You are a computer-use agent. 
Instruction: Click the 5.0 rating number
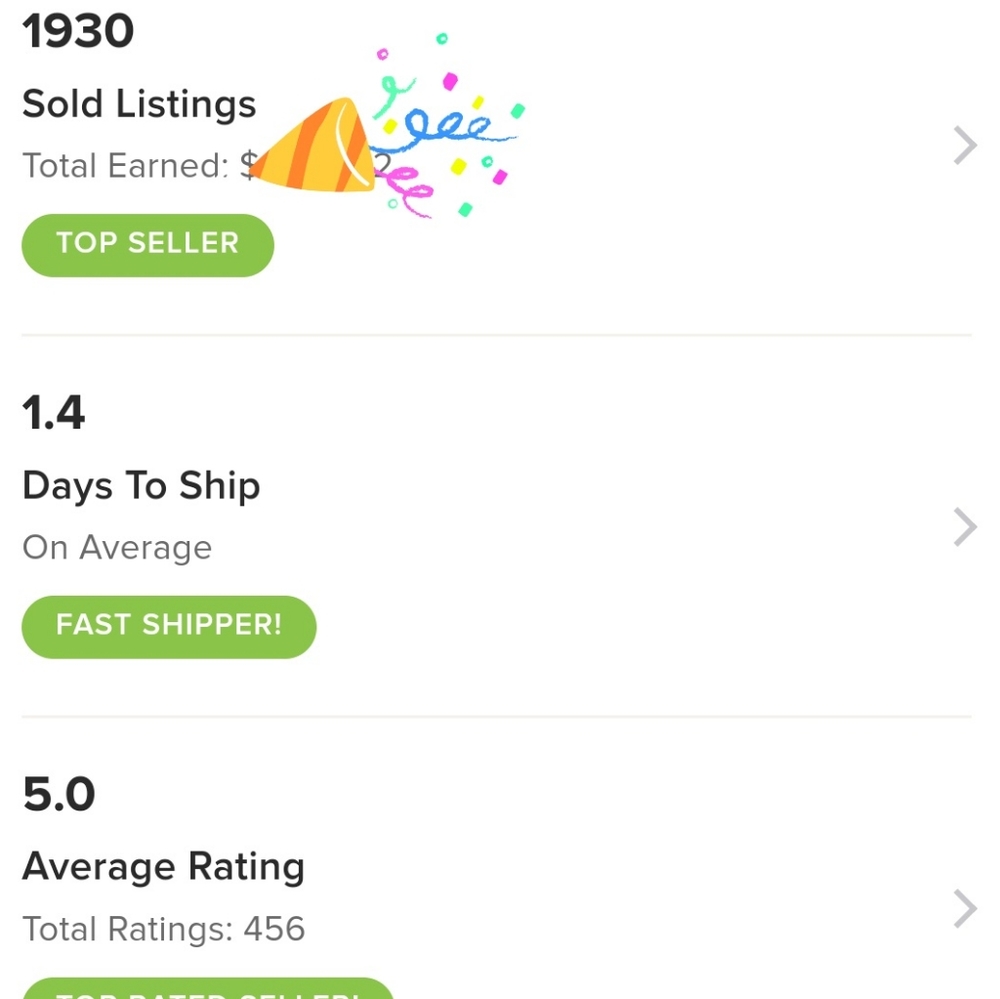(59, 795)
